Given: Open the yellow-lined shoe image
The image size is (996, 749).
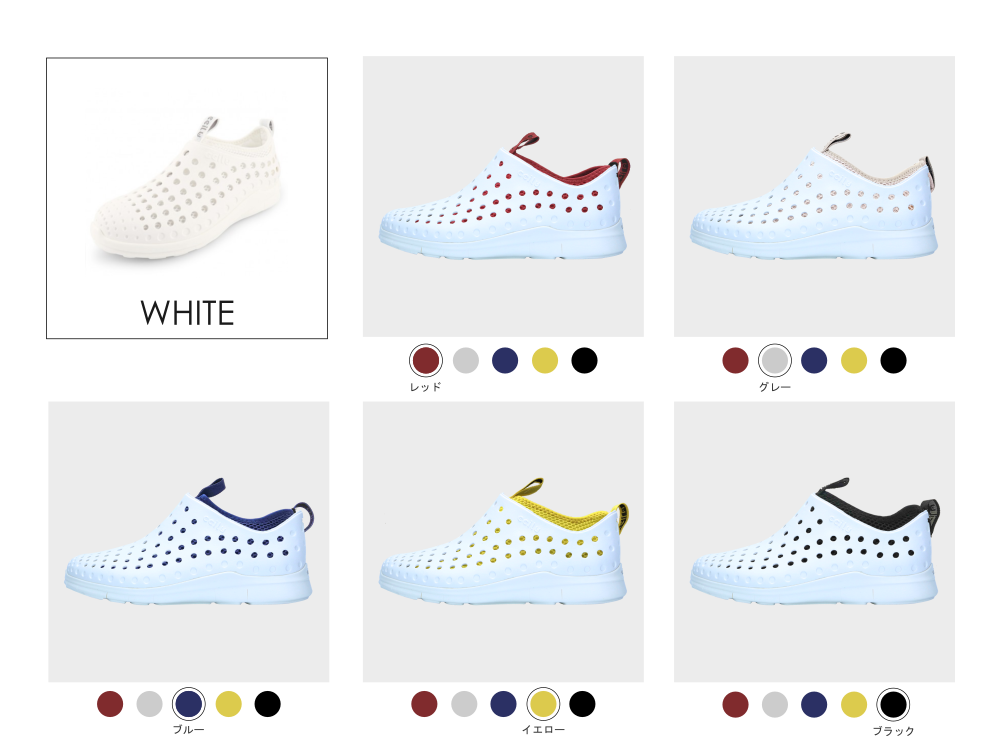Looking at the screenshot, I should click(503, 541).
